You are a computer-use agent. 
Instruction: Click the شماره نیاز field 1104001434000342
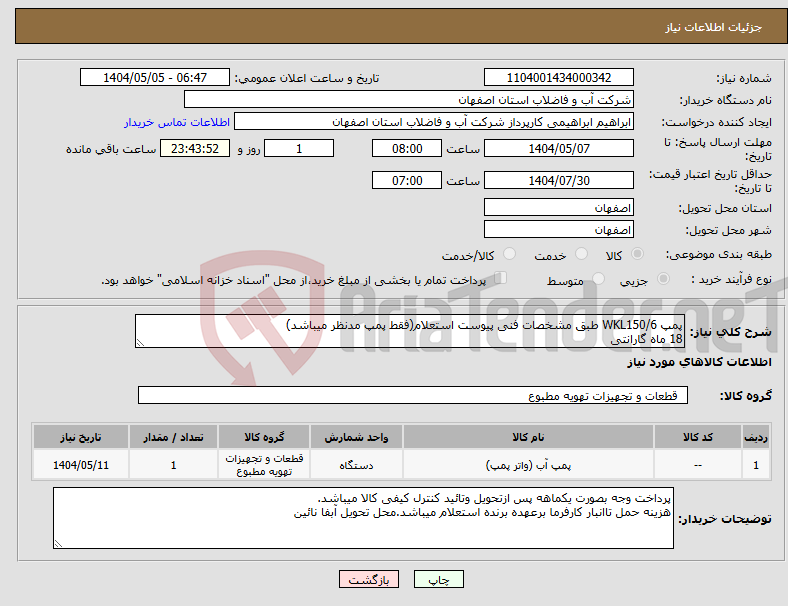click(x=558, y=77)
